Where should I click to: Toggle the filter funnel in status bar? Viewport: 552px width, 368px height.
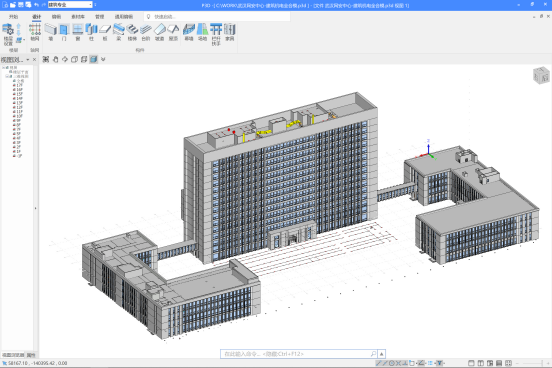coord(440,363)
